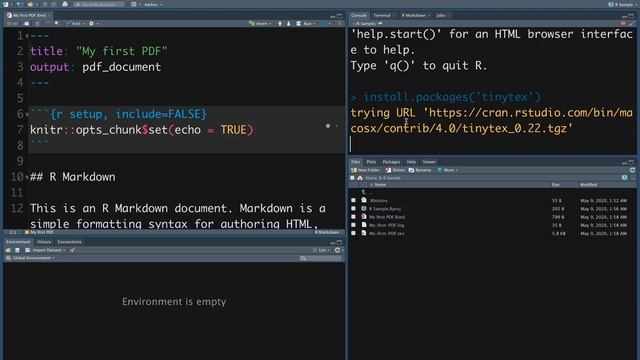
Task: Switch to the Viewer tab
Action: click(429, 162)
